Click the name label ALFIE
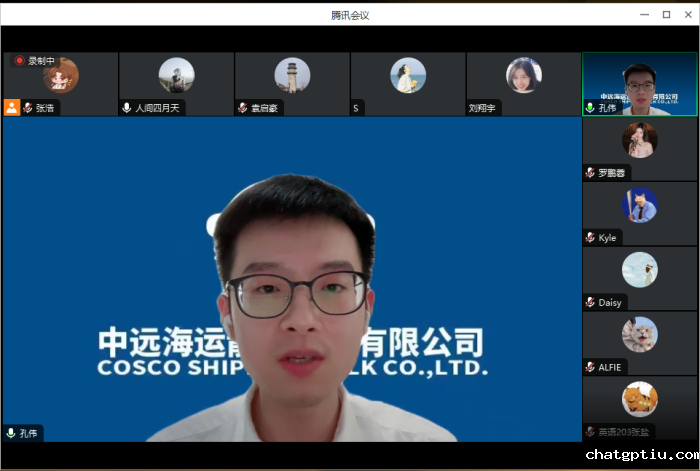Viewport: 700px width, 471px height. click(x=610, y=367)
